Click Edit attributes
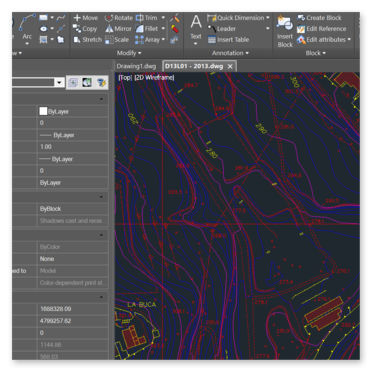The image size is (370, 370). coord(321,40)
